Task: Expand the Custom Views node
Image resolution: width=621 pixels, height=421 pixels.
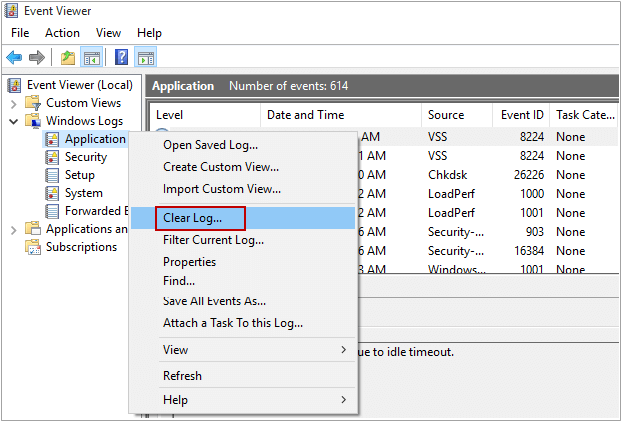Action: pos(13,103)
